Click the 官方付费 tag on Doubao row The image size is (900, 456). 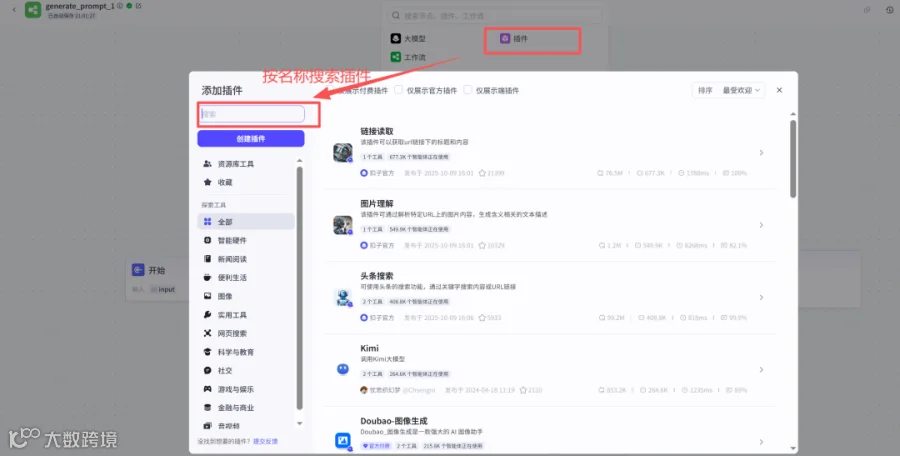[x=376, y=446]
